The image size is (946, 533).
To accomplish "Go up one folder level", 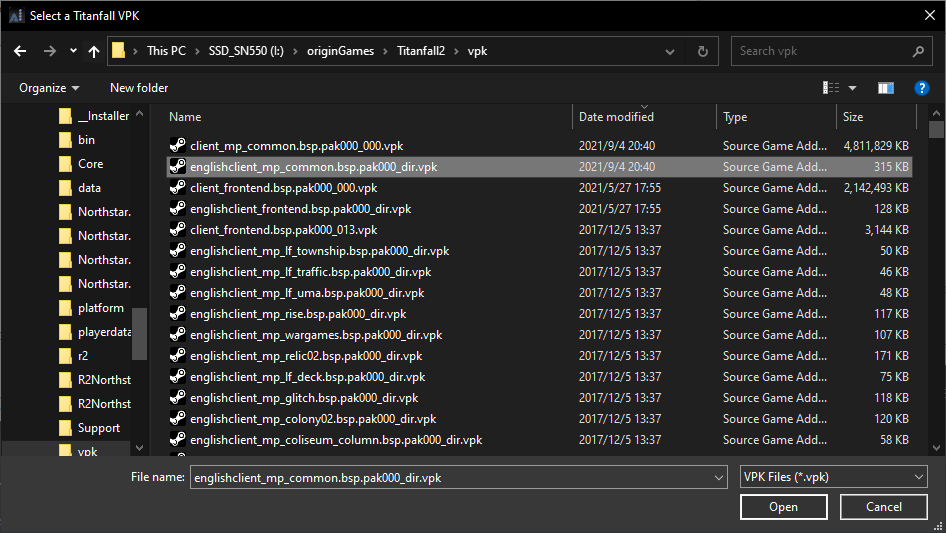I will [94, 51].
